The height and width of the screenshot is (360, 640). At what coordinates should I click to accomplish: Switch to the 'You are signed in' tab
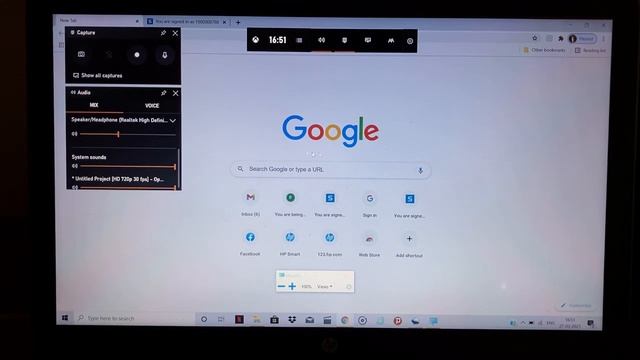187,22
